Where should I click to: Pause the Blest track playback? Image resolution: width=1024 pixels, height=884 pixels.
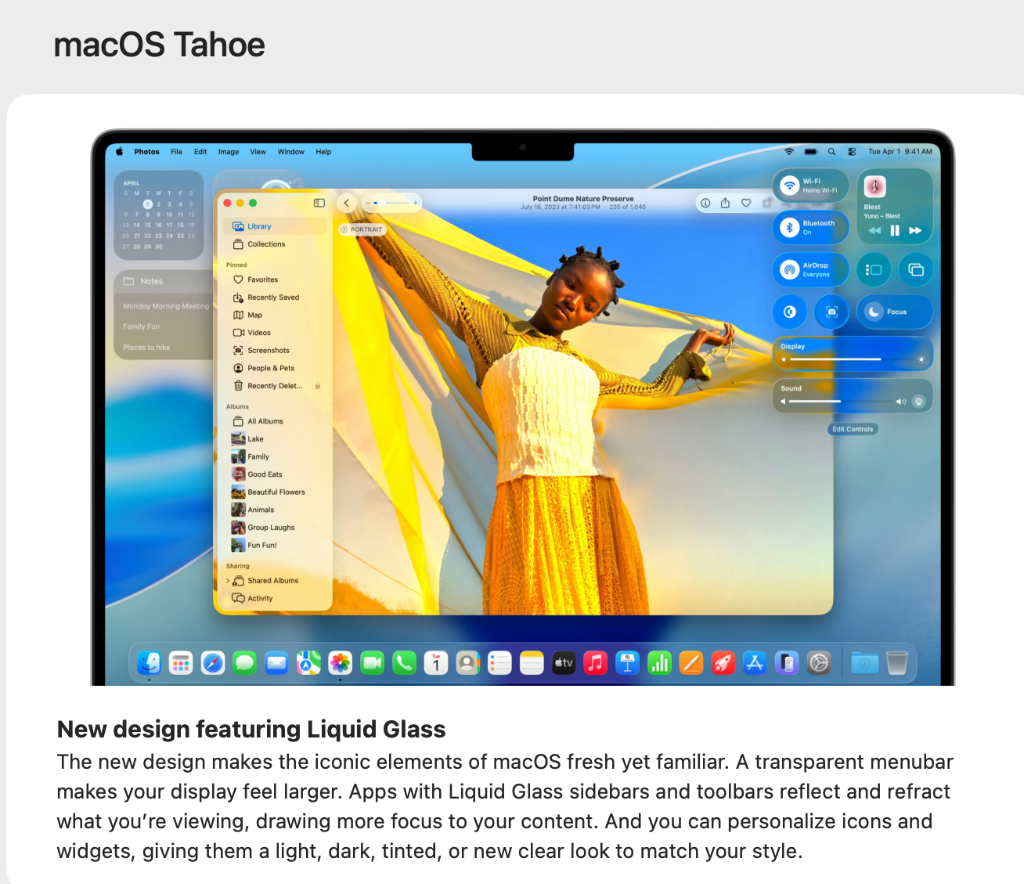(895, 230)
